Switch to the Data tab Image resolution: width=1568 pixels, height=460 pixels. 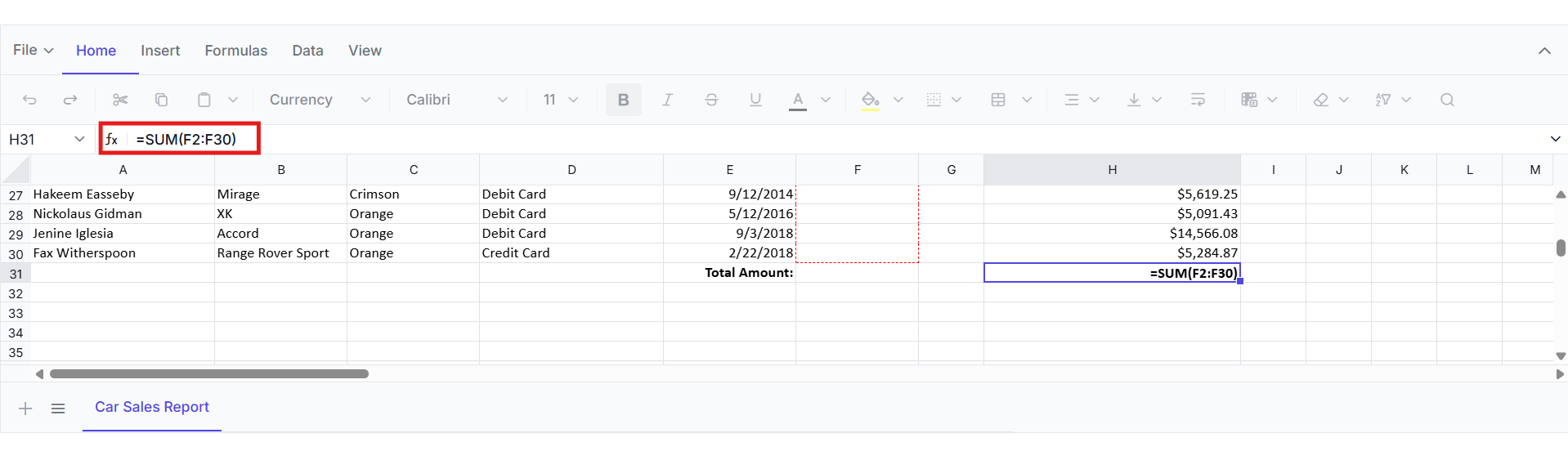point(307,51)
